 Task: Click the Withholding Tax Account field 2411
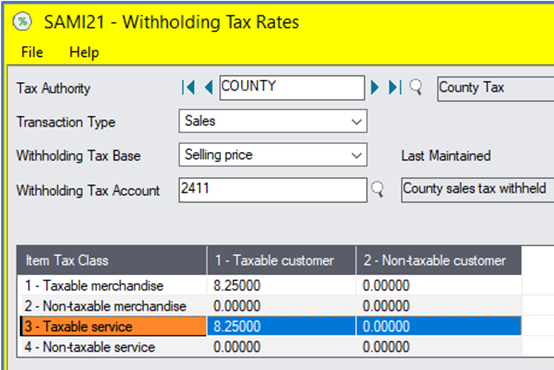pyautogui.click(x=273, y=190)
